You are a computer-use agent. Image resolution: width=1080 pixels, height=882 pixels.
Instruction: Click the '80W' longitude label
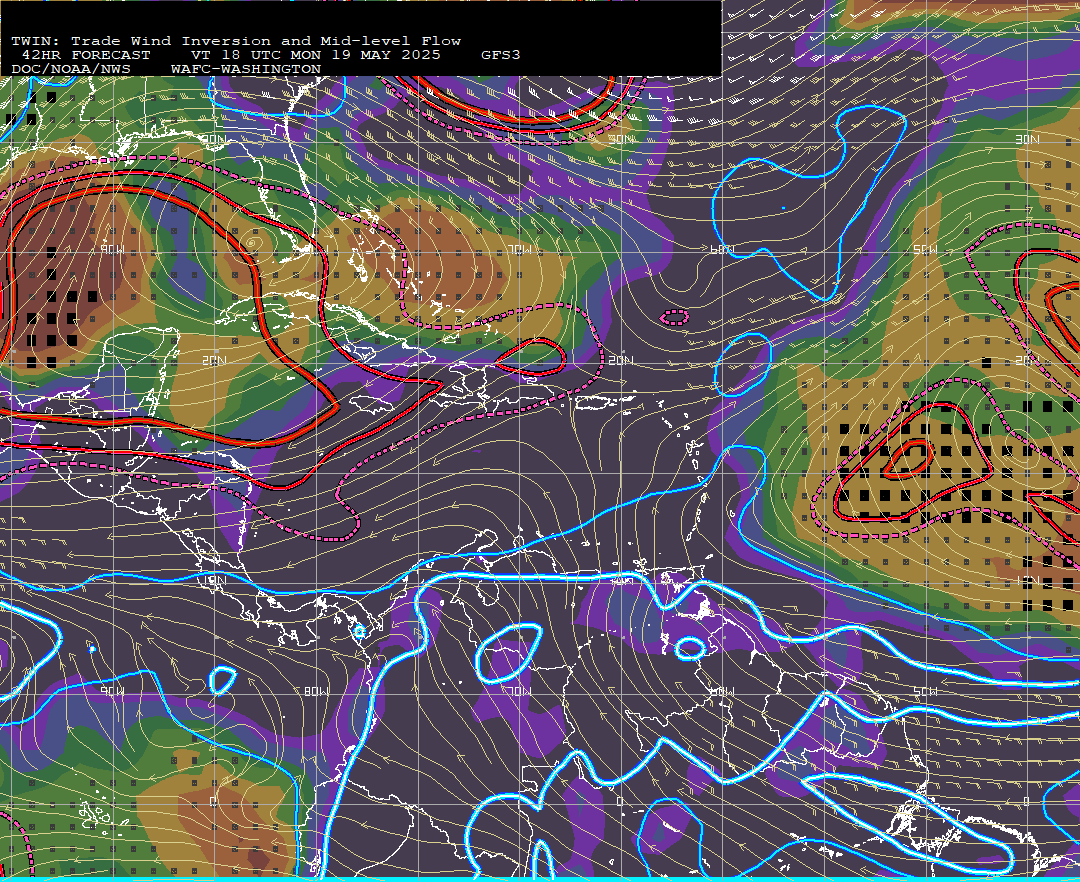[316, 691]
